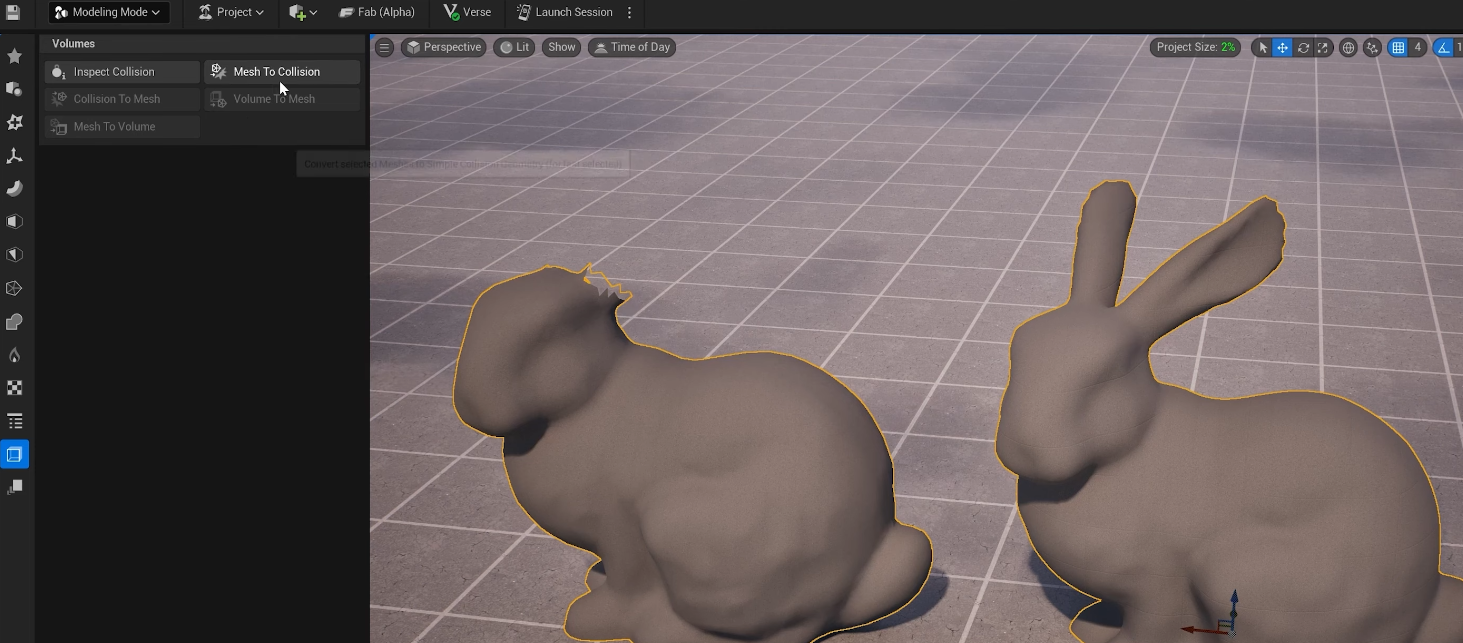Viewport: 1463px width, 643px height.
Task: Open the Launch Session three-dot options
Action: (x=629, y=13)
